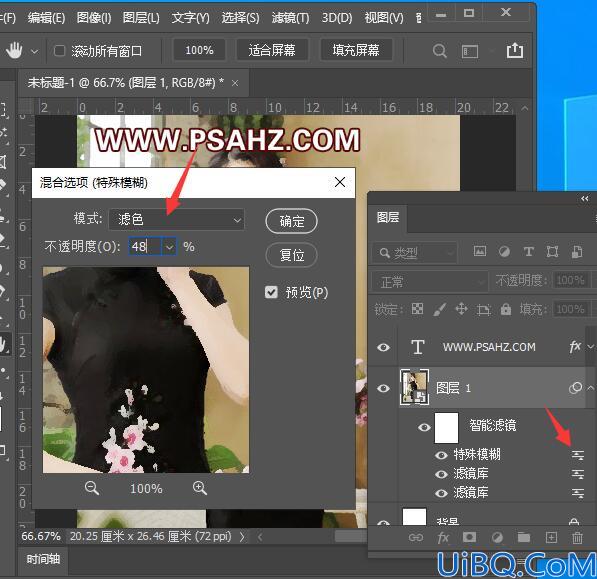597x579 pixels.
Task: Lock layer position move icon
Action: coord(461,309)
